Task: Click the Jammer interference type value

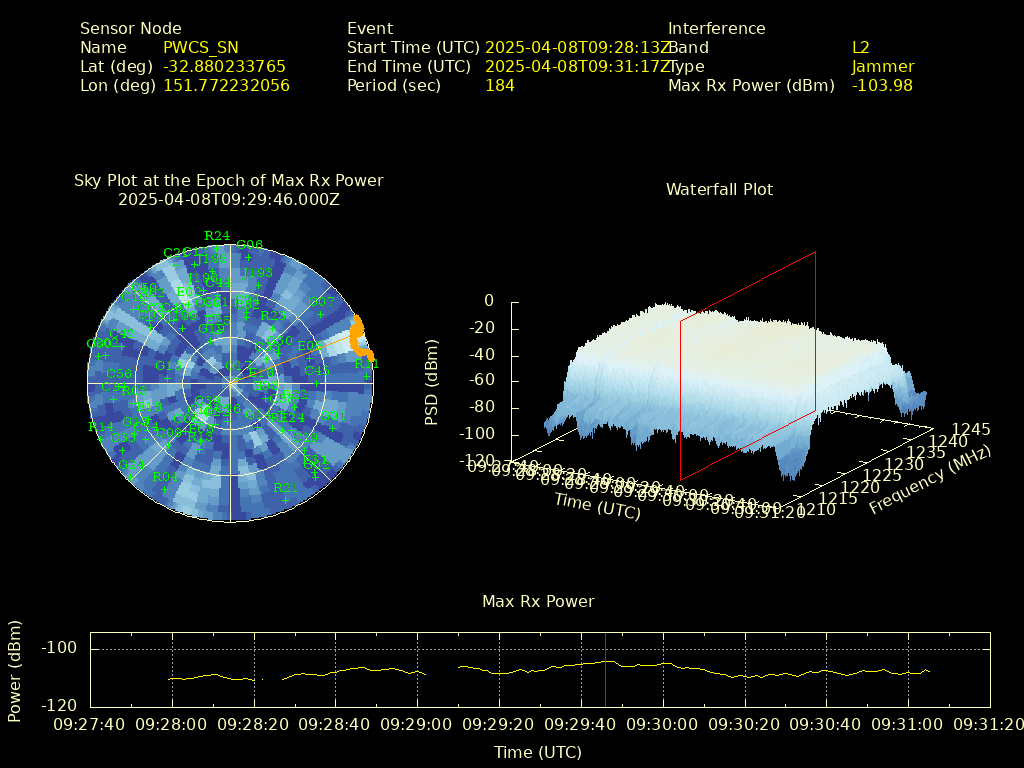Action: tap(882, 67)
